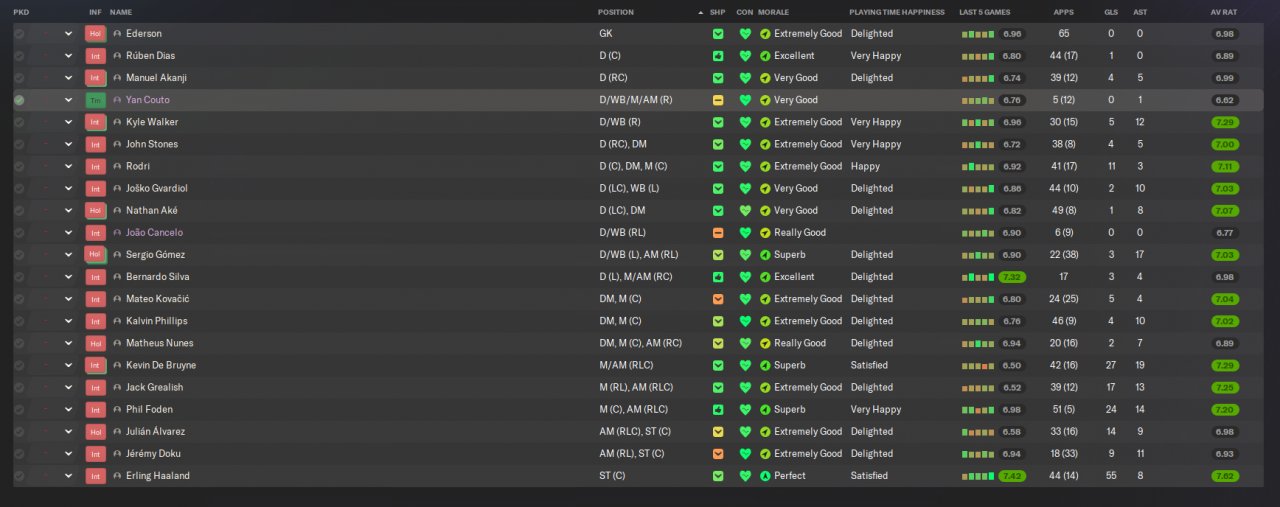1280x507 pixels.
Task: Click Ederson's 'Hol' status icon
Action: [x=95, y=34]
